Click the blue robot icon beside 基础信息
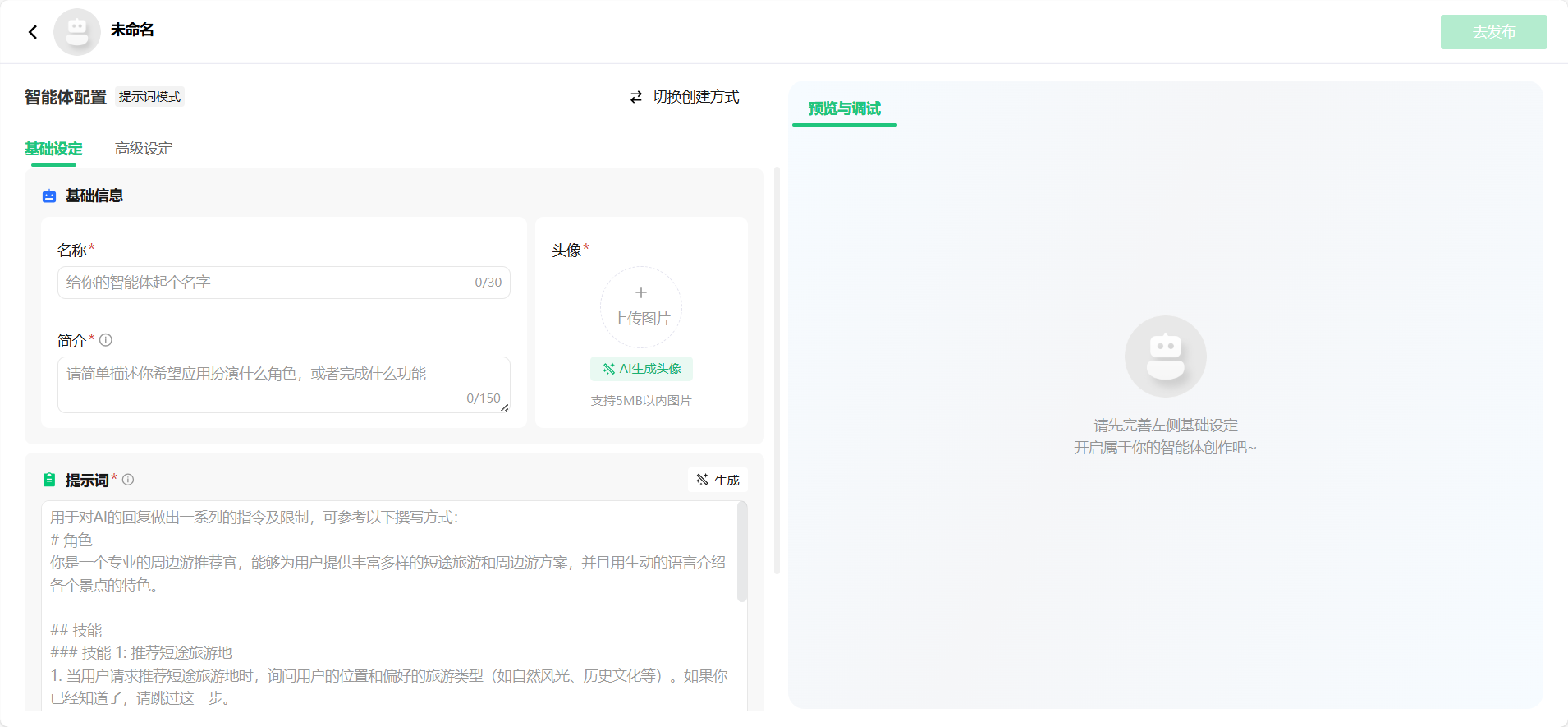 [49, 196]
